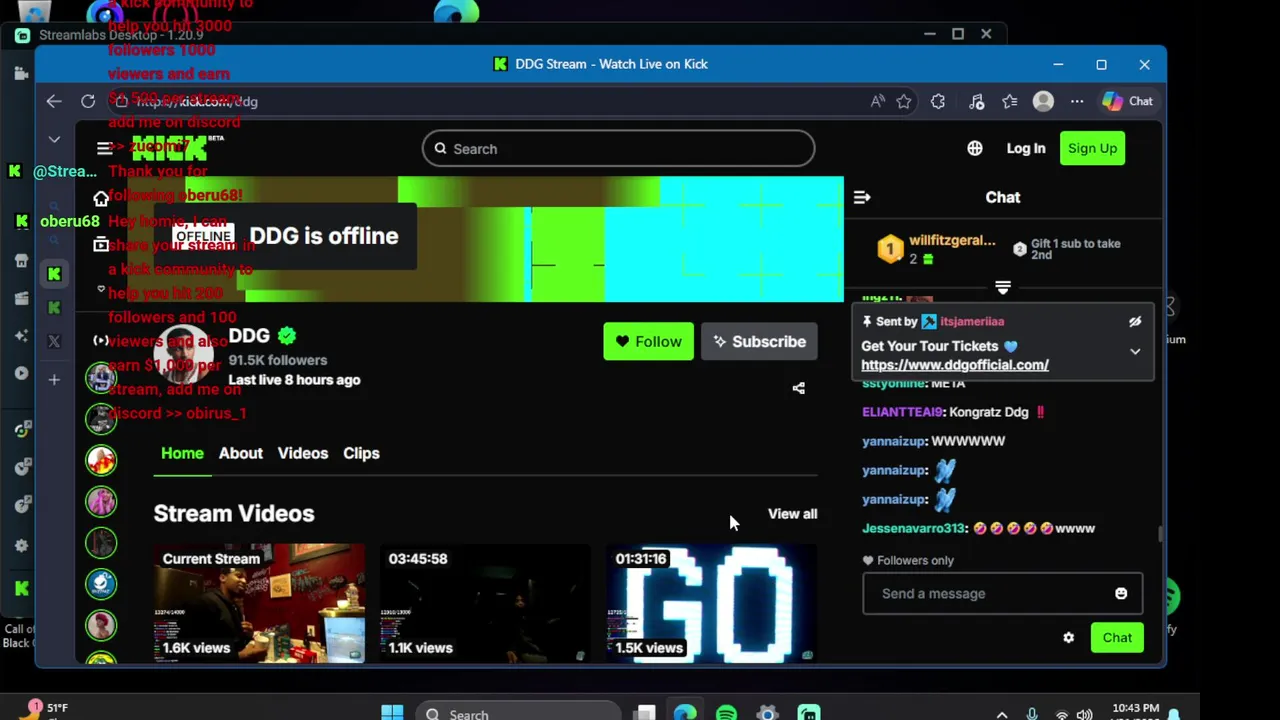Open the live broadcast sidebar icon
This screenshot has height=720, width=1280.
(101, 341)
